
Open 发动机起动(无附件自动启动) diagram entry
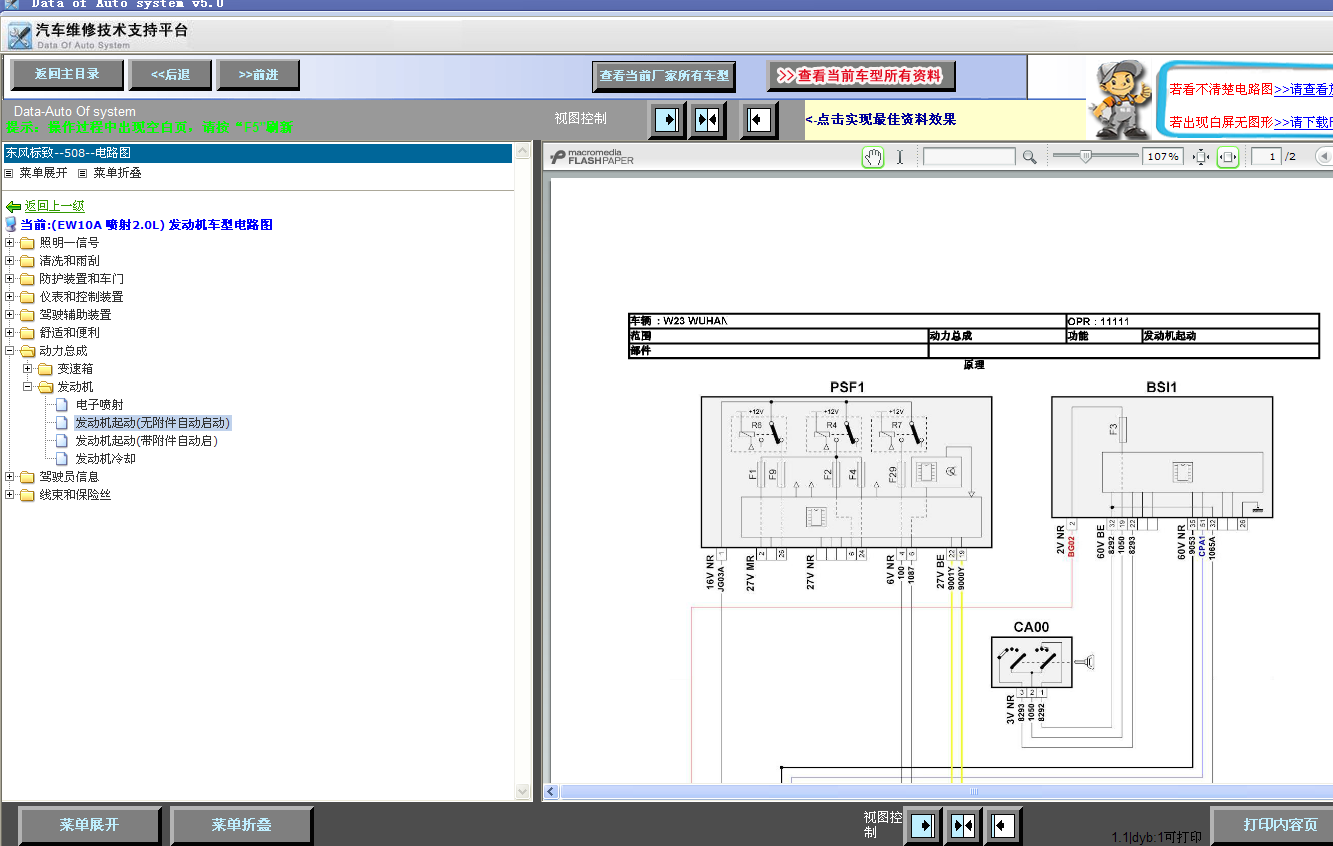click(x=153, y=423)
